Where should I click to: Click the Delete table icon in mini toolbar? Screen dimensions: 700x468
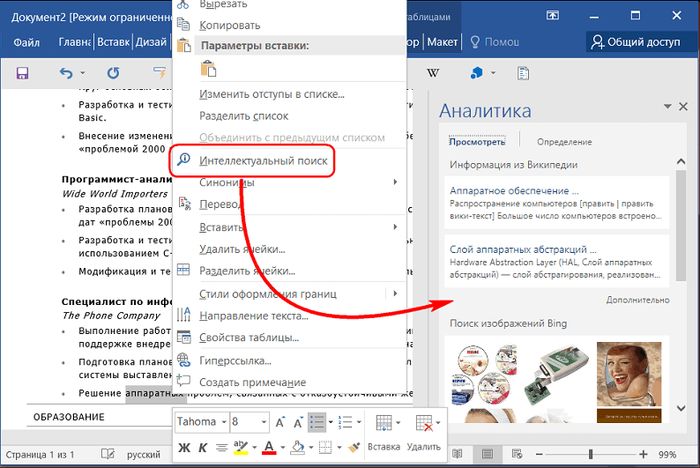coord(423,423)
